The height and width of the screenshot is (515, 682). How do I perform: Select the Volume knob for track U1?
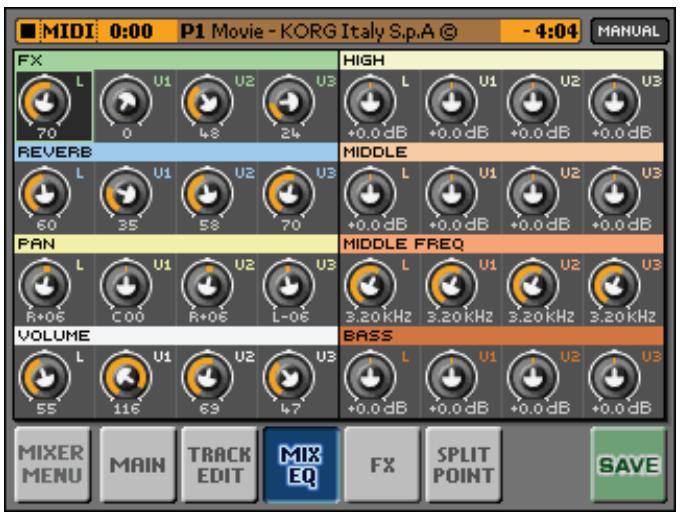pos(127,377)
